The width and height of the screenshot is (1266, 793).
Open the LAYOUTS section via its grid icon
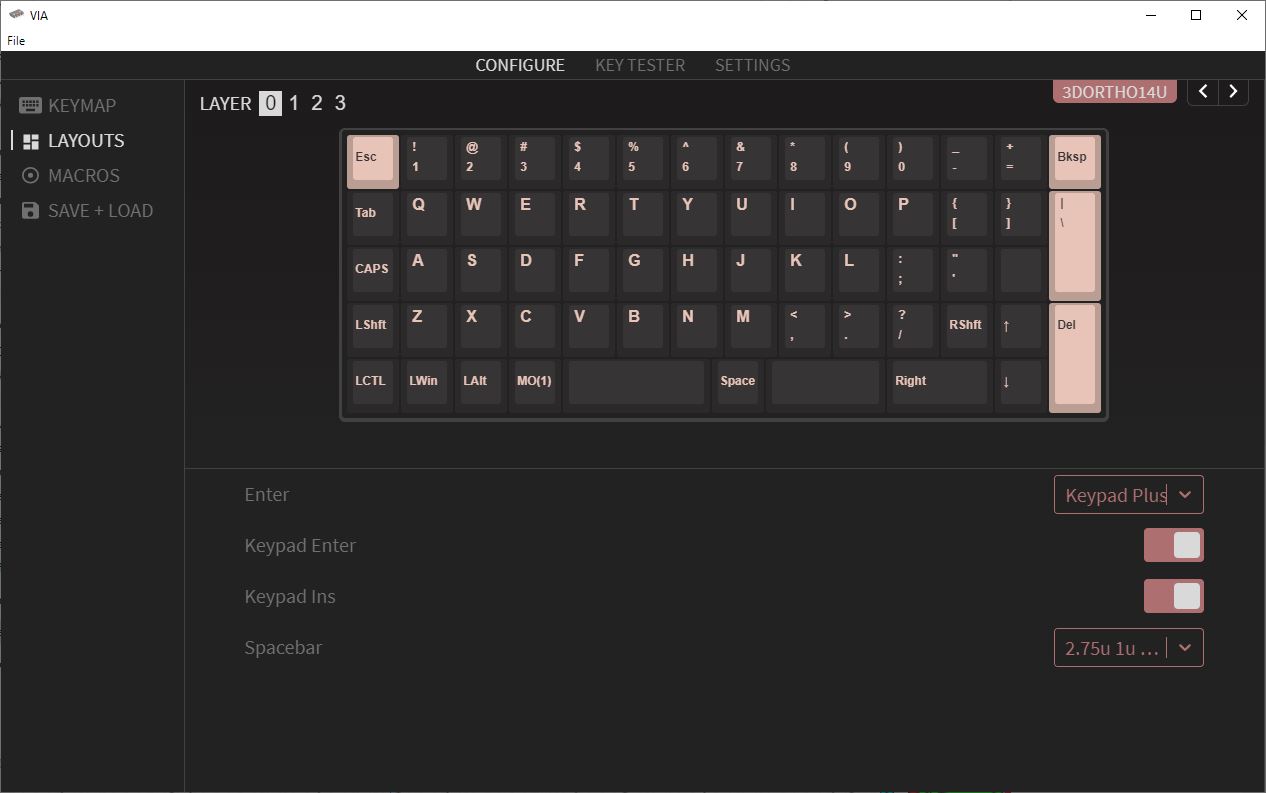pos(30,140)
